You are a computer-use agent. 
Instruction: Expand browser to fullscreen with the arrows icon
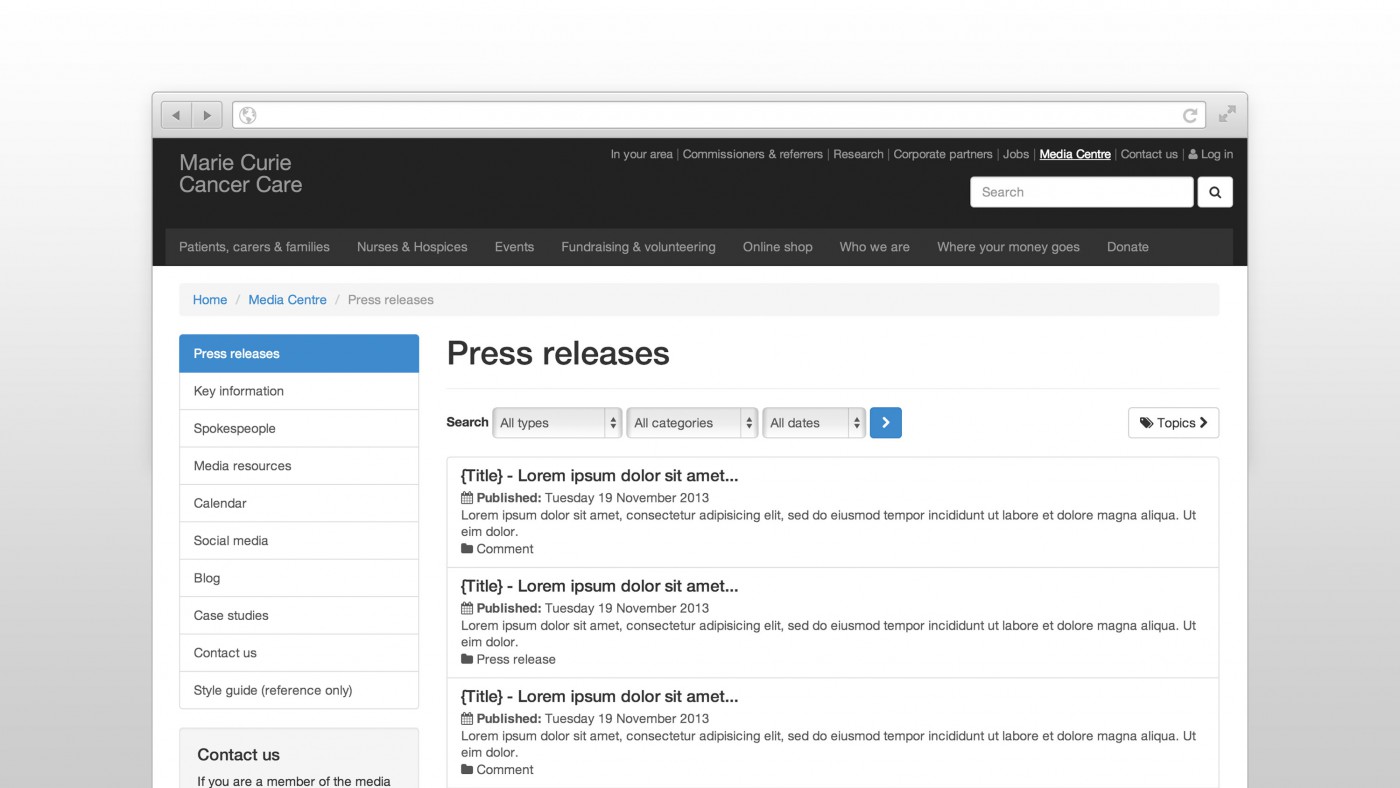tap(1227, 114)
